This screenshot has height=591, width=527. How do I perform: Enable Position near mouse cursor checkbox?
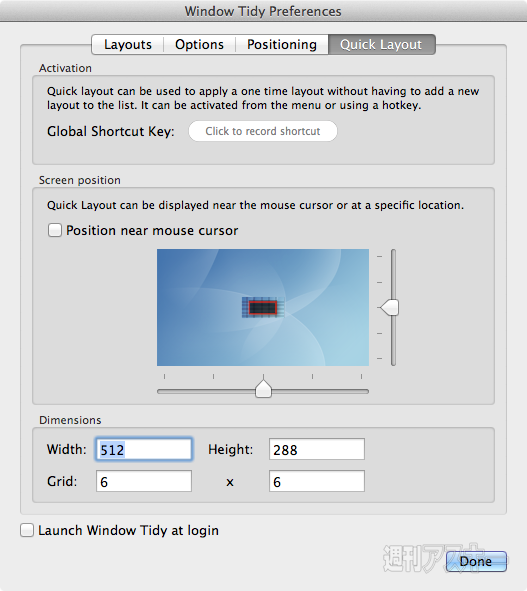55,230
